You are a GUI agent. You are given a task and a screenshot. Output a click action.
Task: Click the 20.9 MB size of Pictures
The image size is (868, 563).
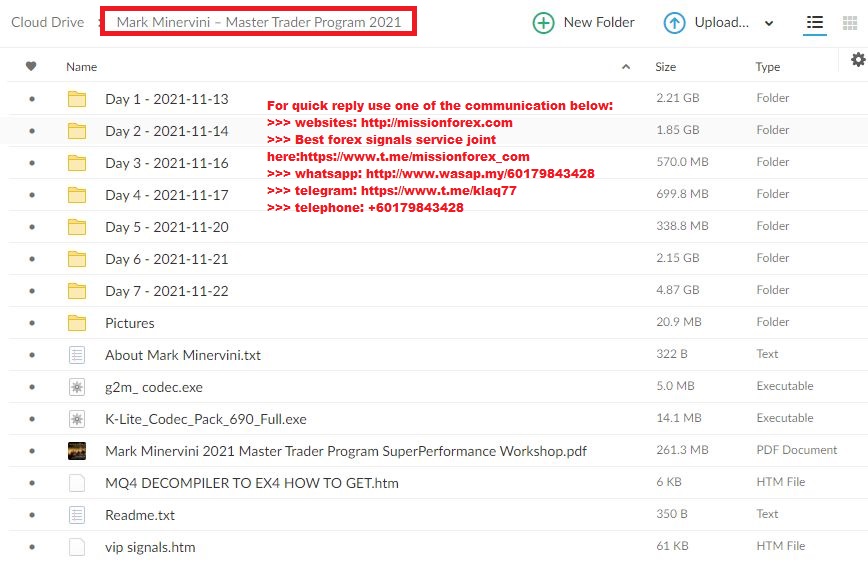(679, 322)
